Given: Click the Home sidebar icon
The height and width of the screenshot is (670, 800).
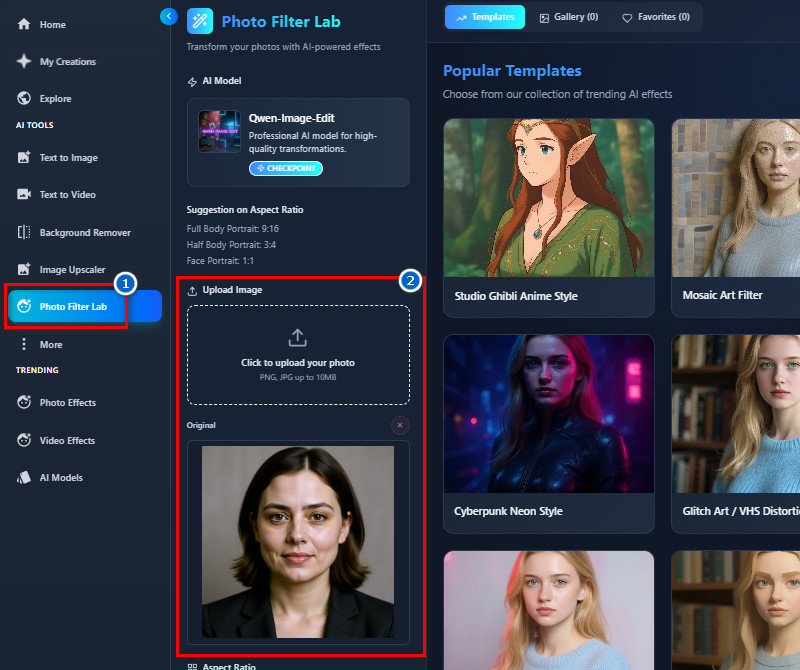Looking at the screenshot, I should pos(24,24).
